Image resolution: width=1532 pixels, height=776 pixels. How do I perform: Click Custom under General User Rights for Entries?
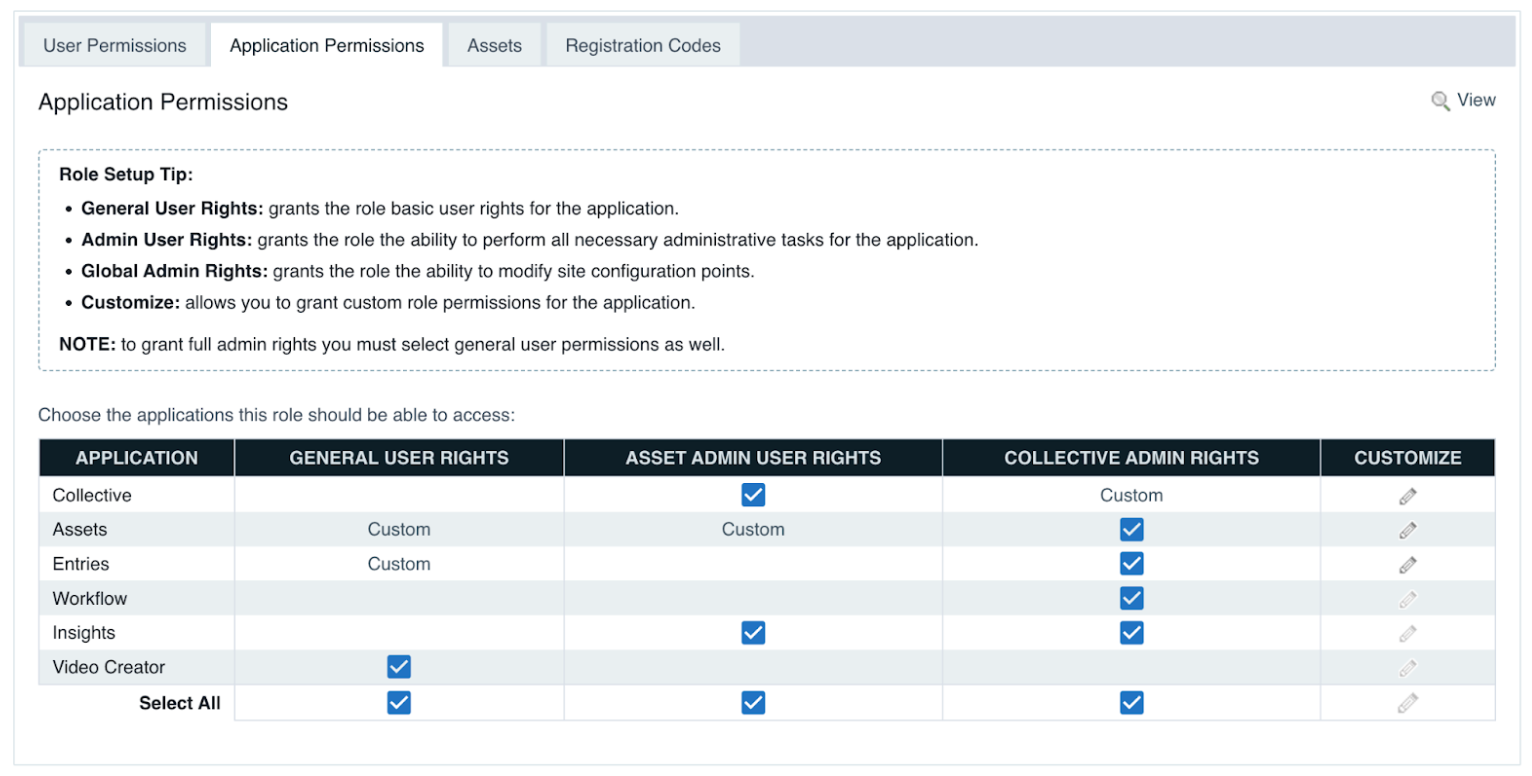click(399, 563)
